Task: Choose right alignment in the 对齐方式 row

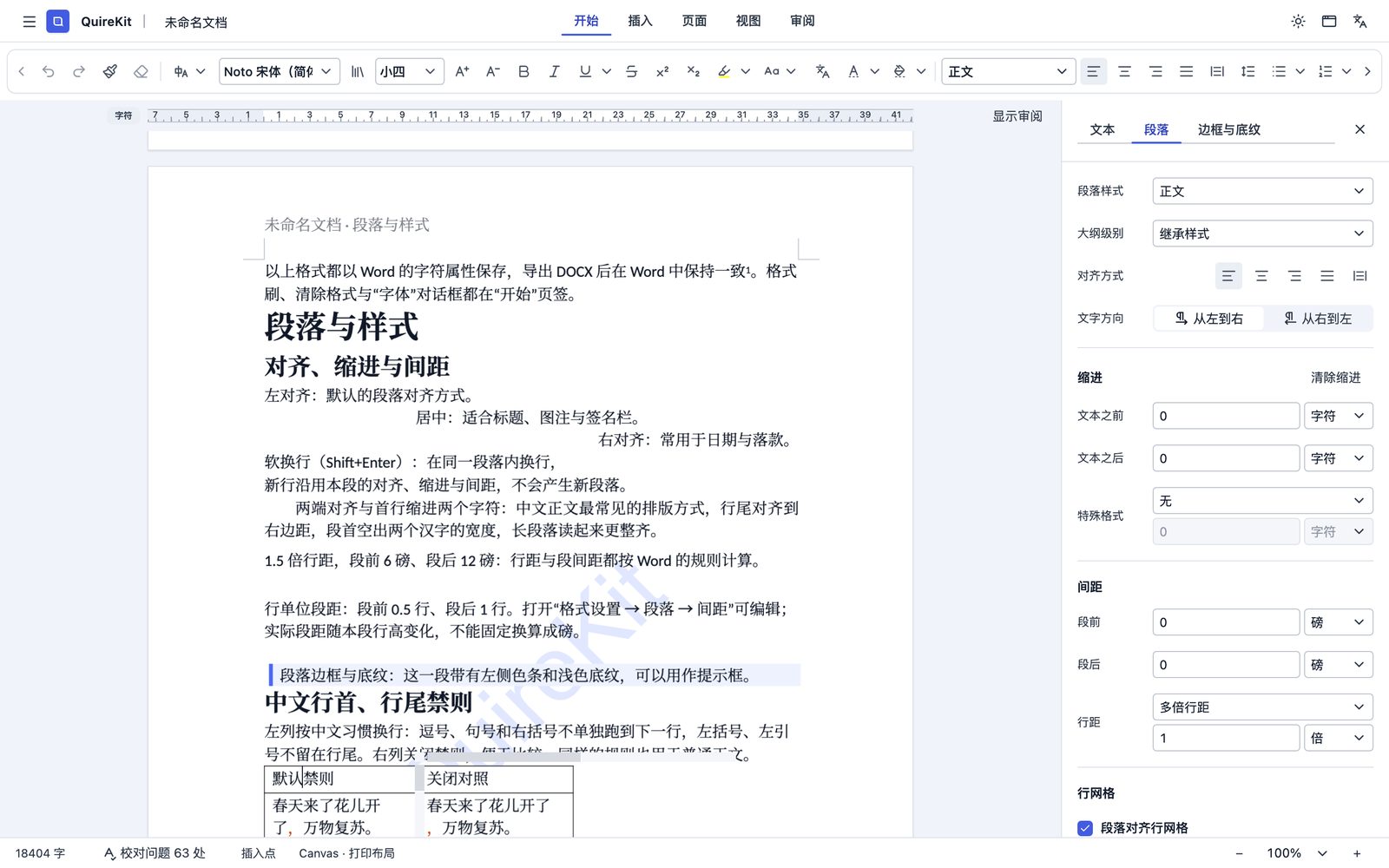Action: click(x=1294, y=276)
